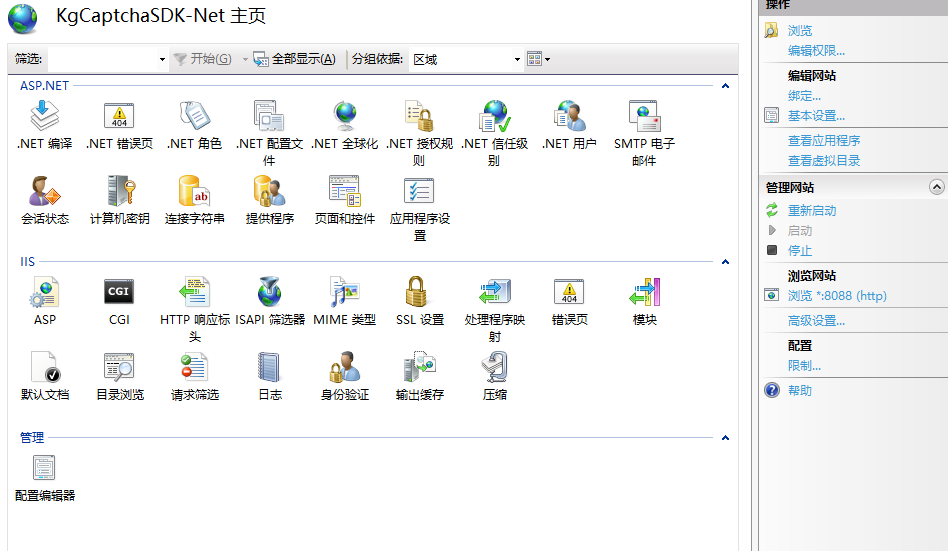Click the 重新启动 website action
The width and height of the screenshot is (948, 551).
click(x=811, y=211)
